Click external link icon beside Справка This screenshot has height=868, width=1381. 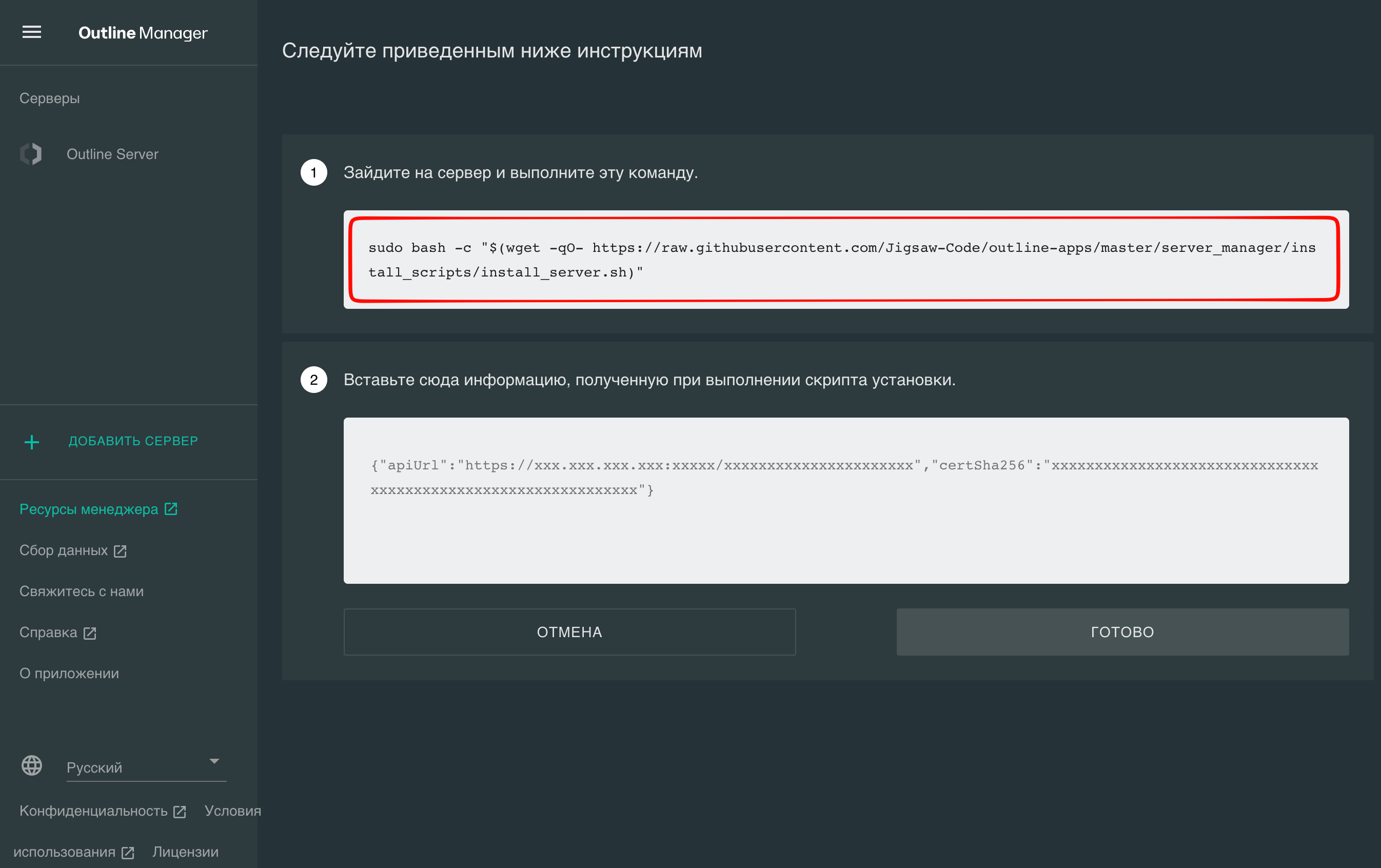[89, 633]
